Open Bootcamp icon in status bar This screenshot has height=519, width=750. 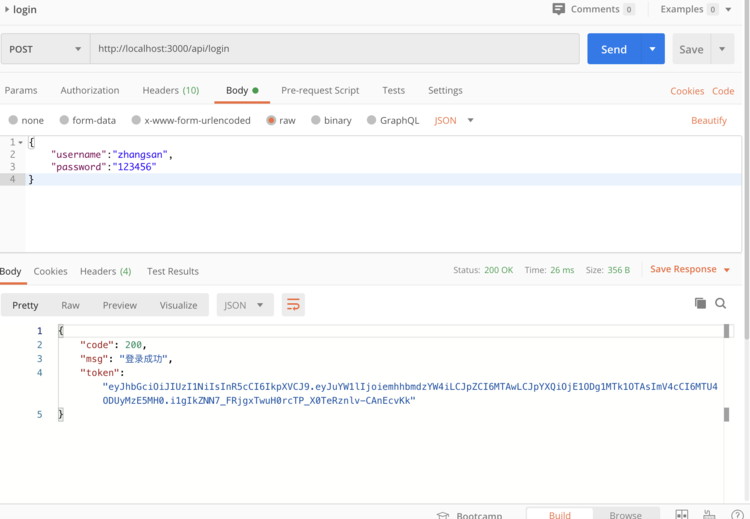pyautogui.click(x=443, y=515)
